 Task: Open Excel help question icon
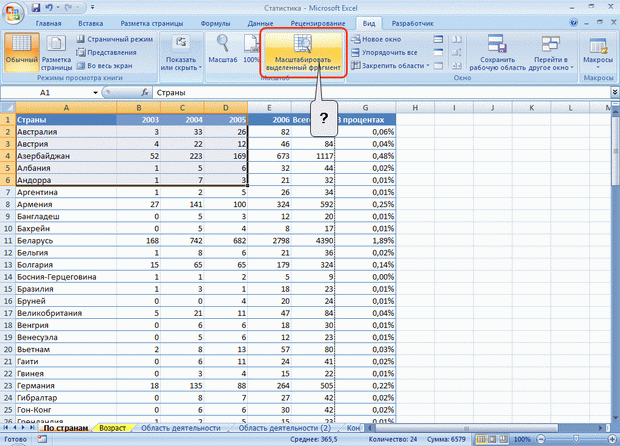point(573,23)
